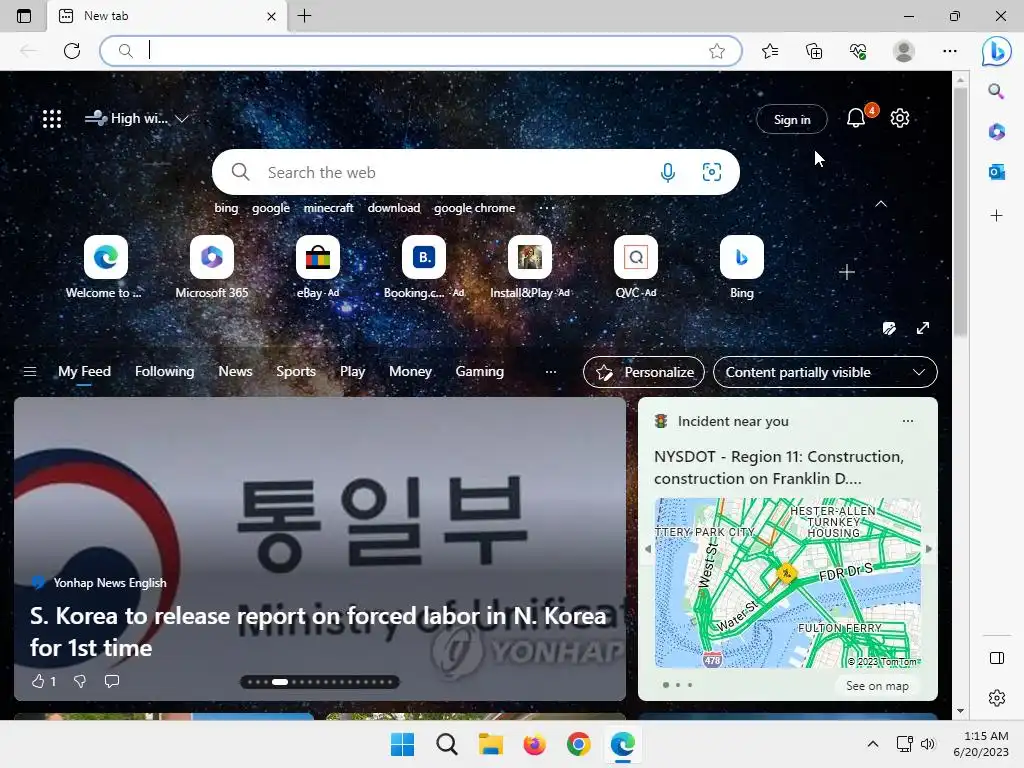Add a new app to the sidebar
The width and height of the screenshot is (1024, 768).
point(996,216)
